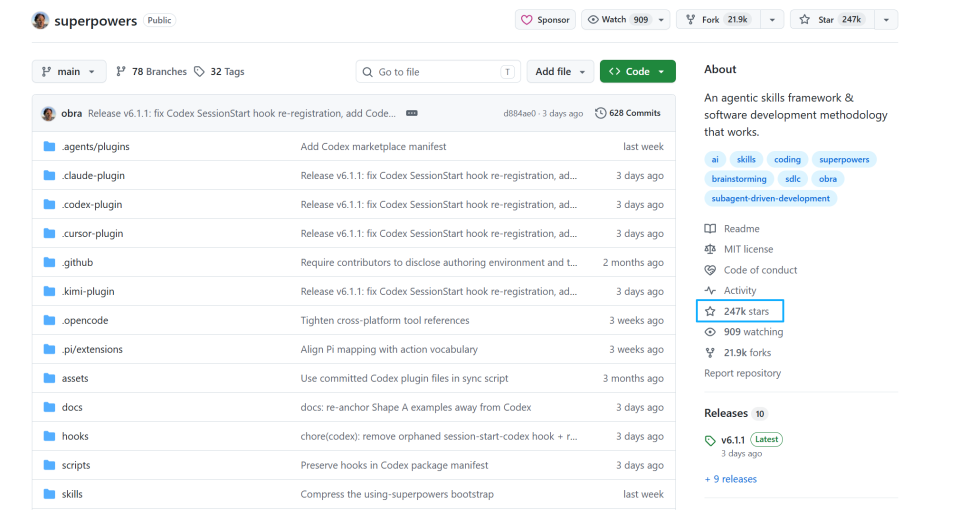Click the folder icon for .opencode

(x=50, y=320)
